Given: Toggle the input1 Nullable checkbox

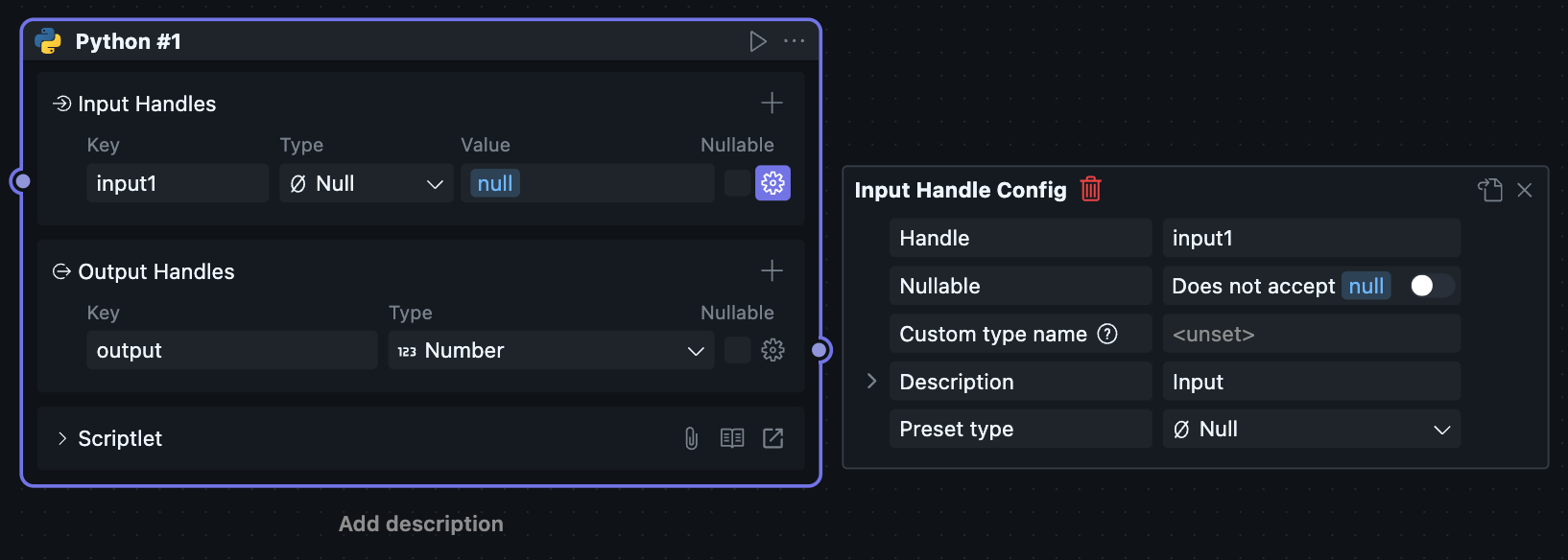Looking at the screenshot, I should 737,183.
